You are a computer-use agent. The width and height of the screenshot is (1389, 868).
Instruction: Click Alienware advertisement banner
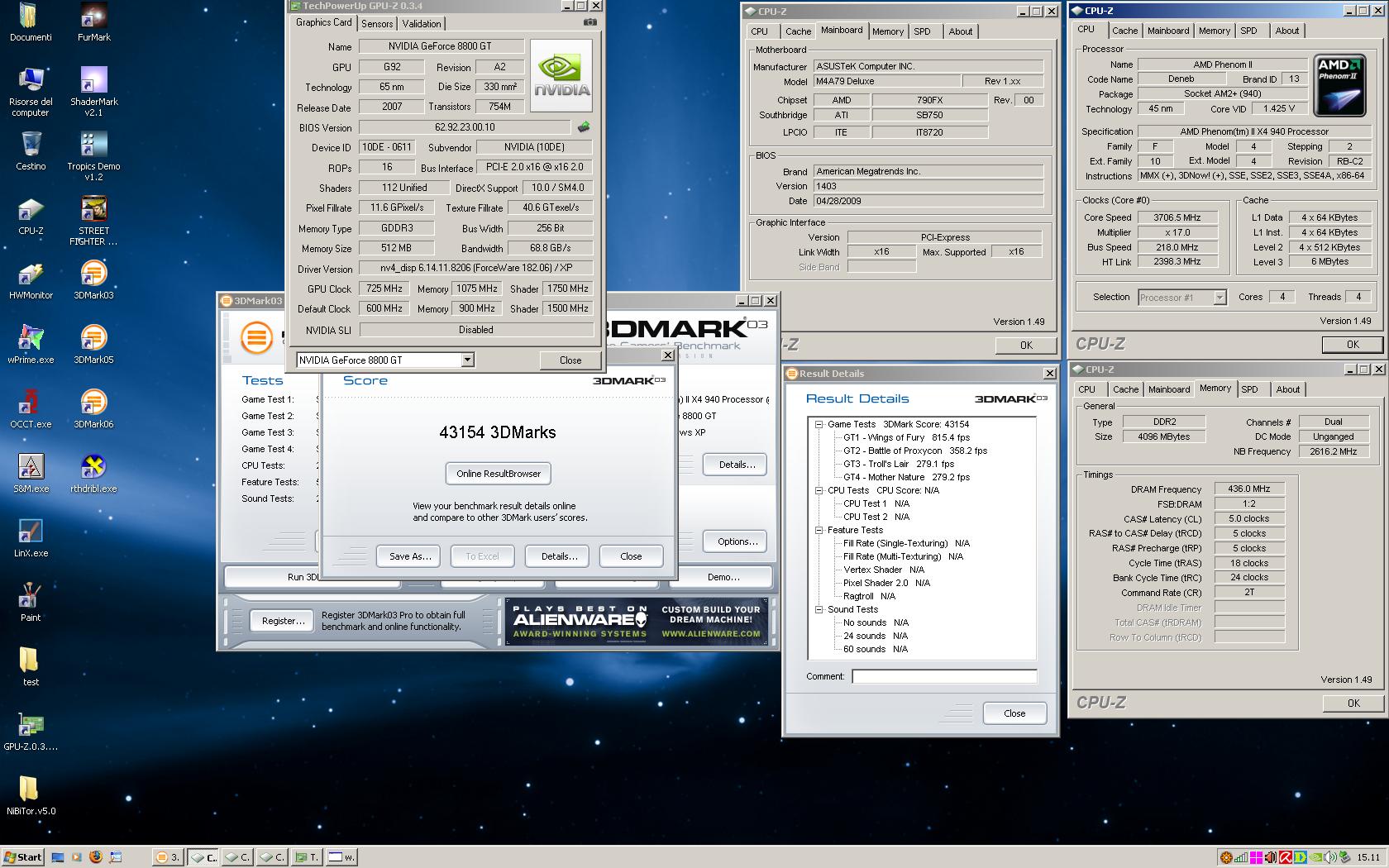(637, 622)
